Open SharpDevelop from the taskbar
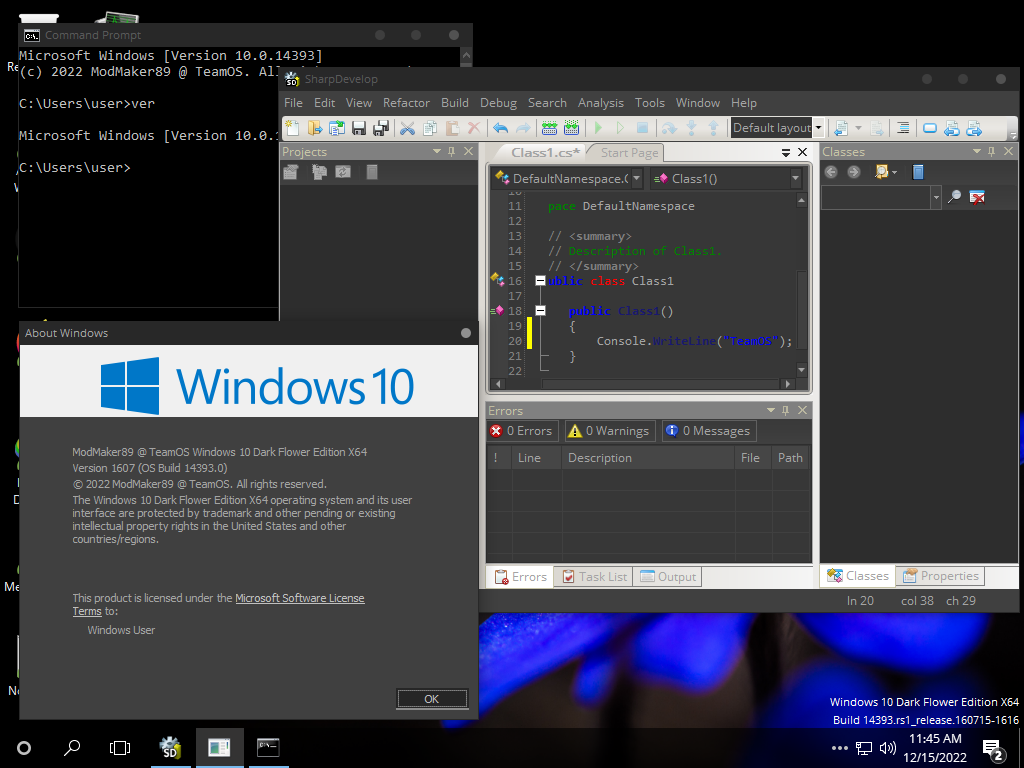Viewport: 1024px width, 768px height. tap(170, 747)
